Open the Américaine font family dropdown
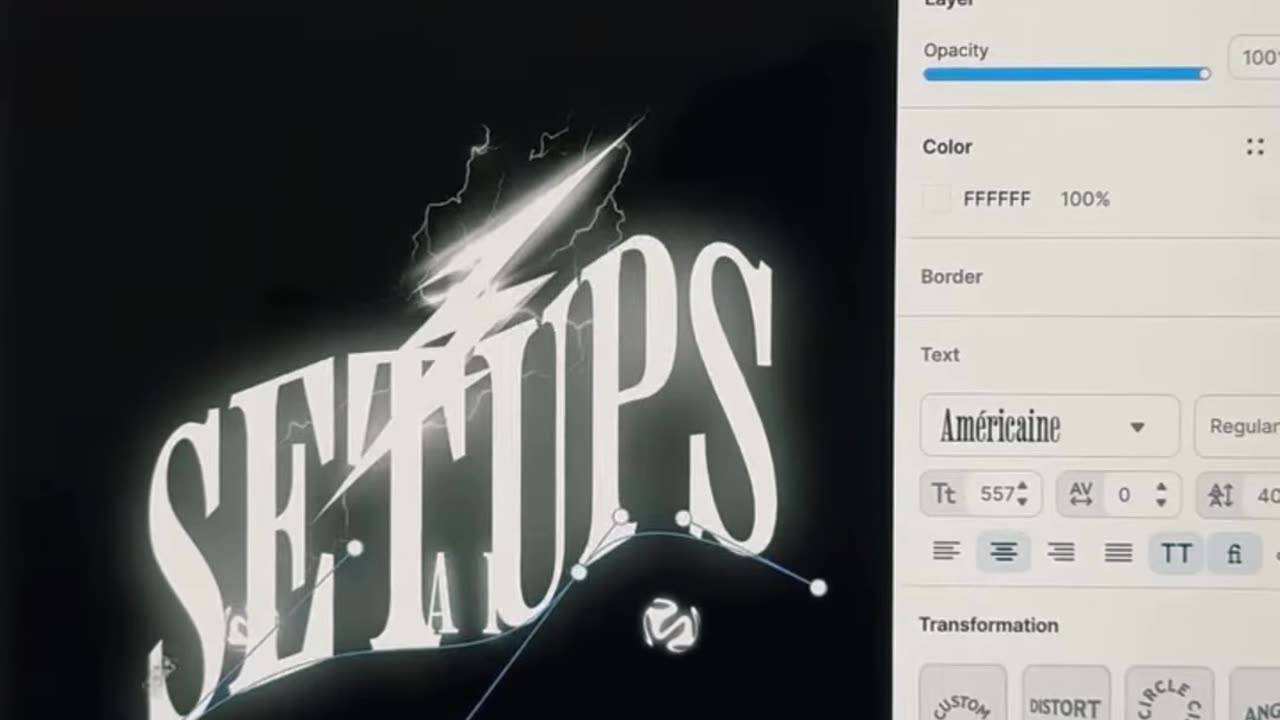This screenshot has height=720, width=1280. (1050, 427)
